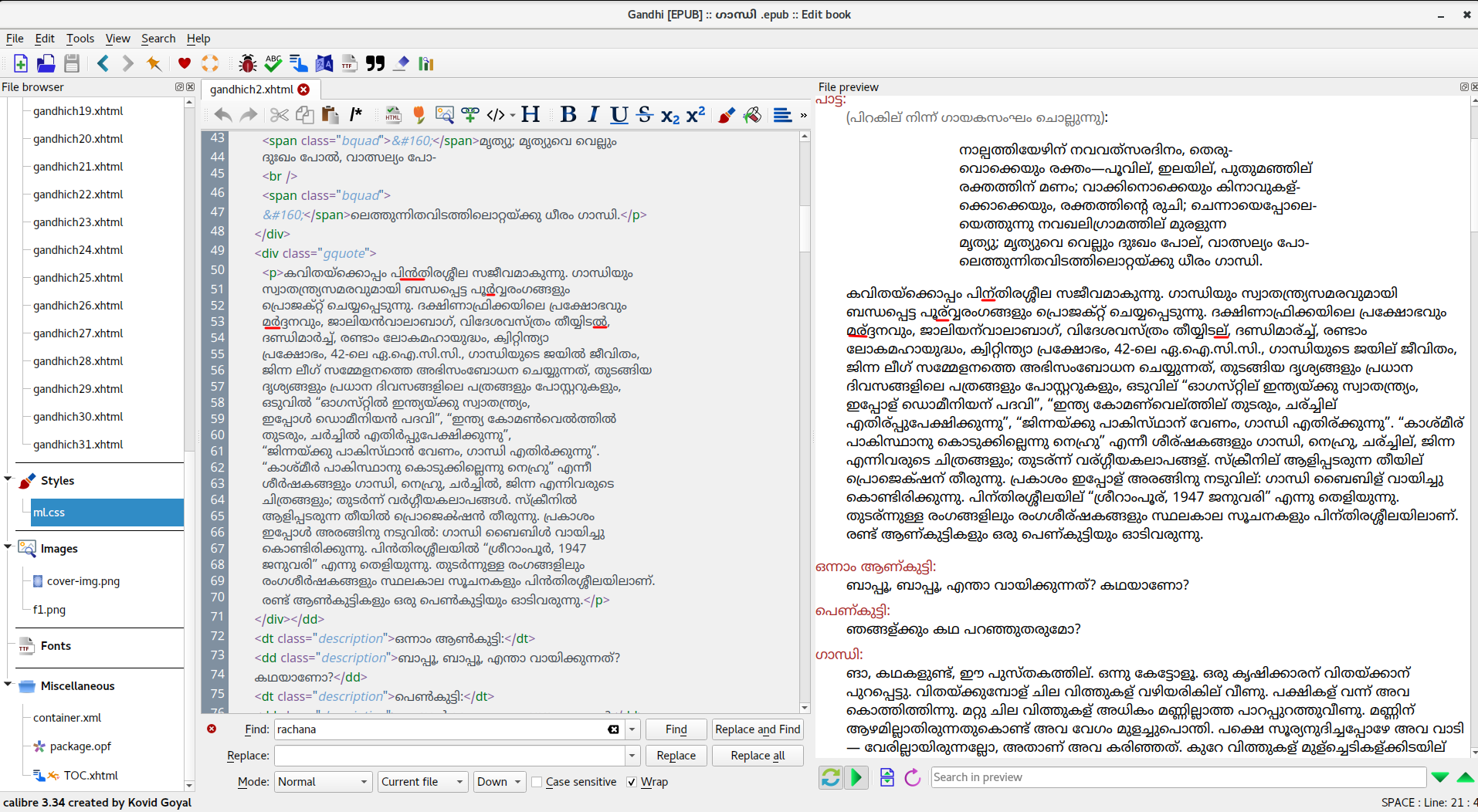This screenshot has height=812, width=1478.
Task: Start spell check with the ABC icon
Action: (273, 63)
